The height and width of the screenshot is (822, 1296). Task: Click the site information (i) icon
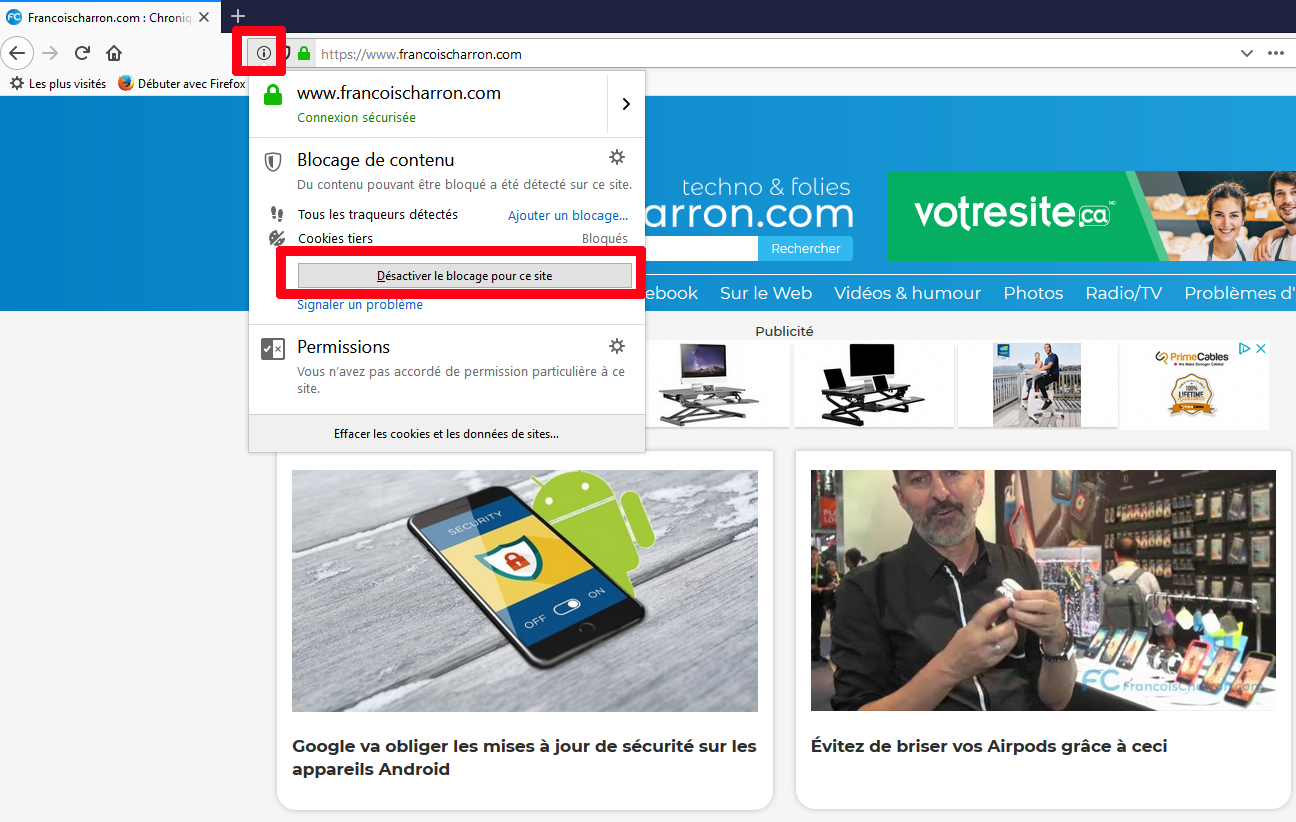click(264, 53)
